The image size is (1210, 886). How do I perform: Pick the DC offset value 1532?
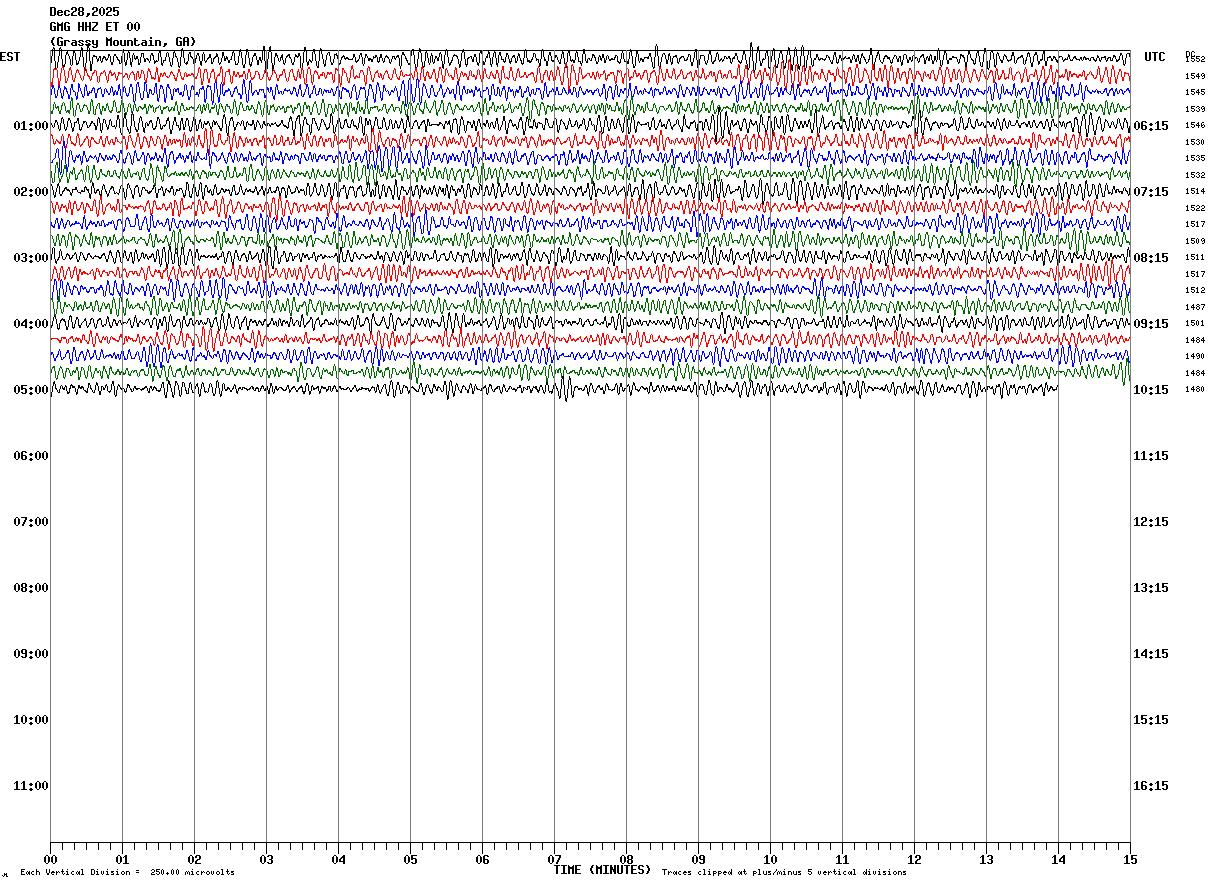1195,175
